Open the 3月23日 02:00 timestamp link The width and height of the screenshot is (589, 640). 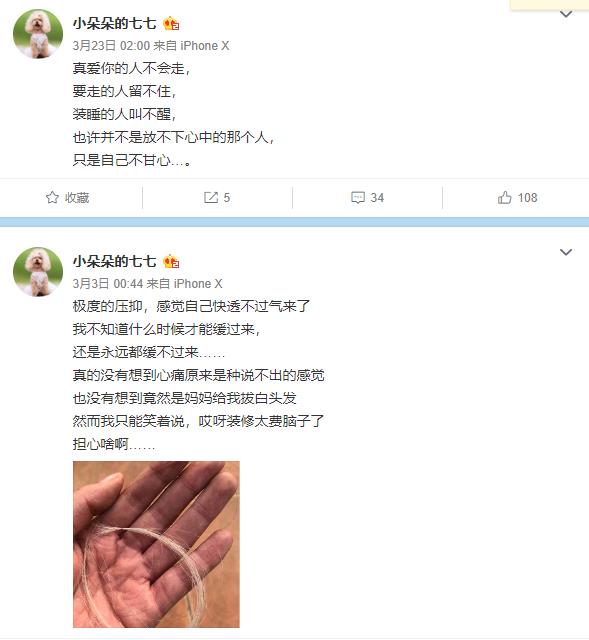(x=111, y=46)
